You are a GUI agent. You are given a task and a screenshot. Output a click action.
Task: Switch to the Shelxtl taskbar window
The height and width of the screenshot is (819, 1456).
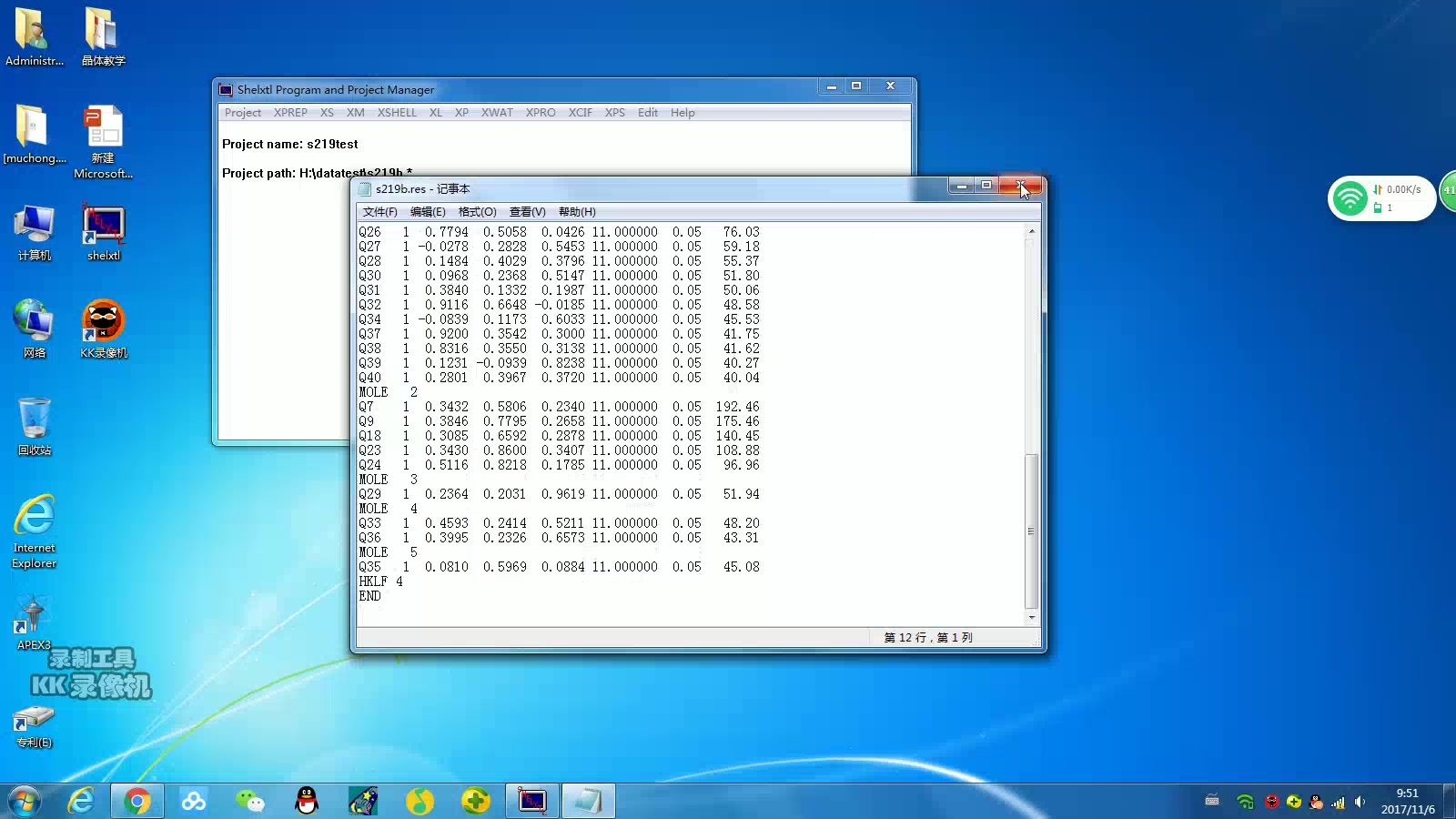(x=532, y=801)
